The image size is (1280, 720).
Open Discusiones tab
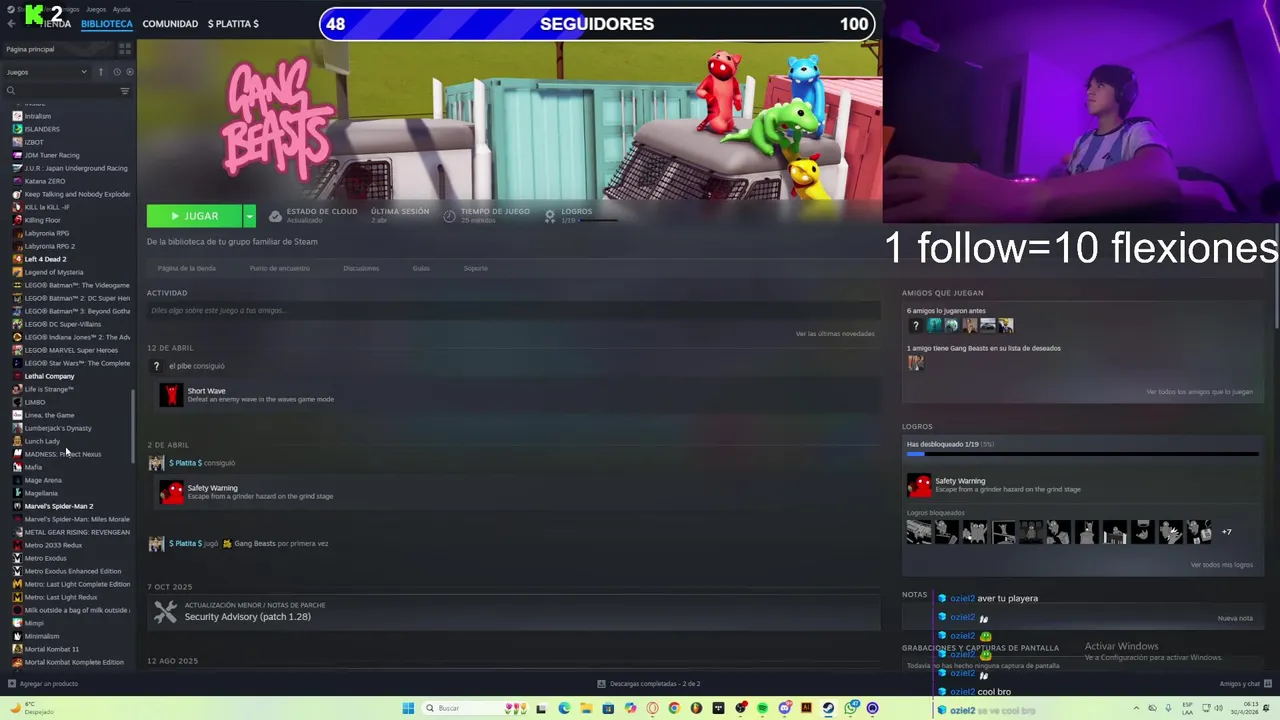(x=361, y=268)
